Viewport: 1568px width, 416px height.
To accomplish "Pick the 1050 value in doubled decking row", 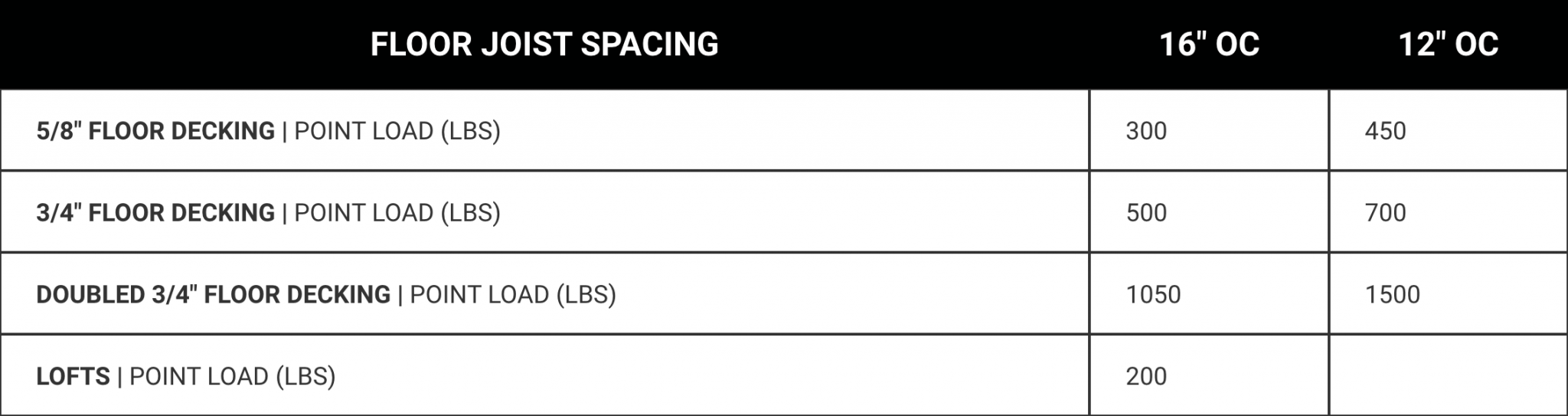I will [1153, 294].
